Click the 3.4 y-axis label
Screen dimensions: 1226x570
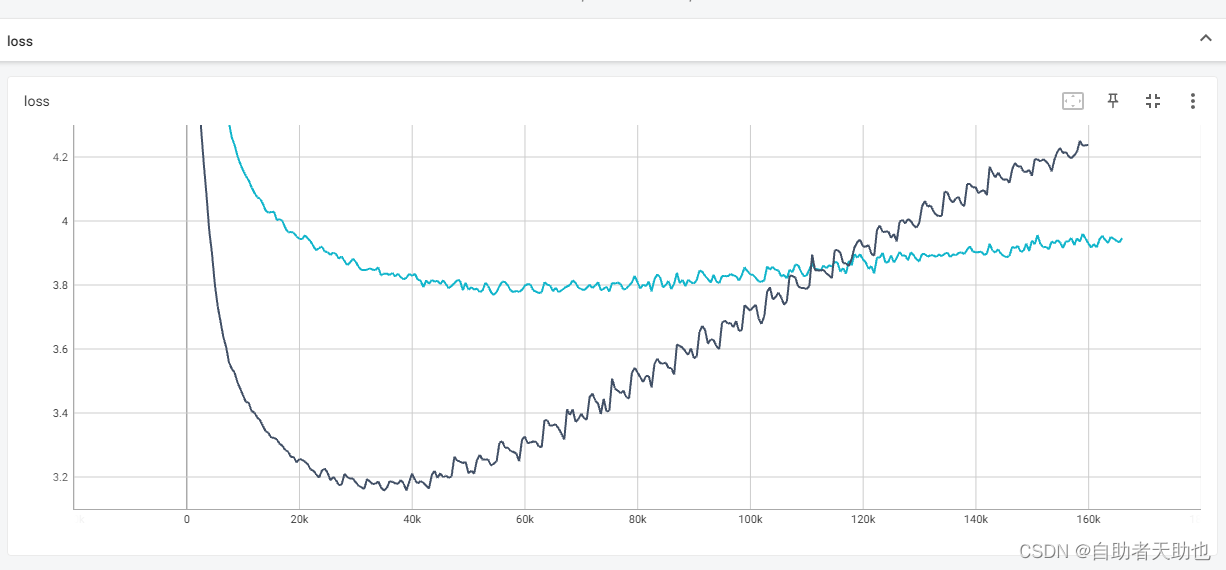pyautogui.click(x=60, y=413)
